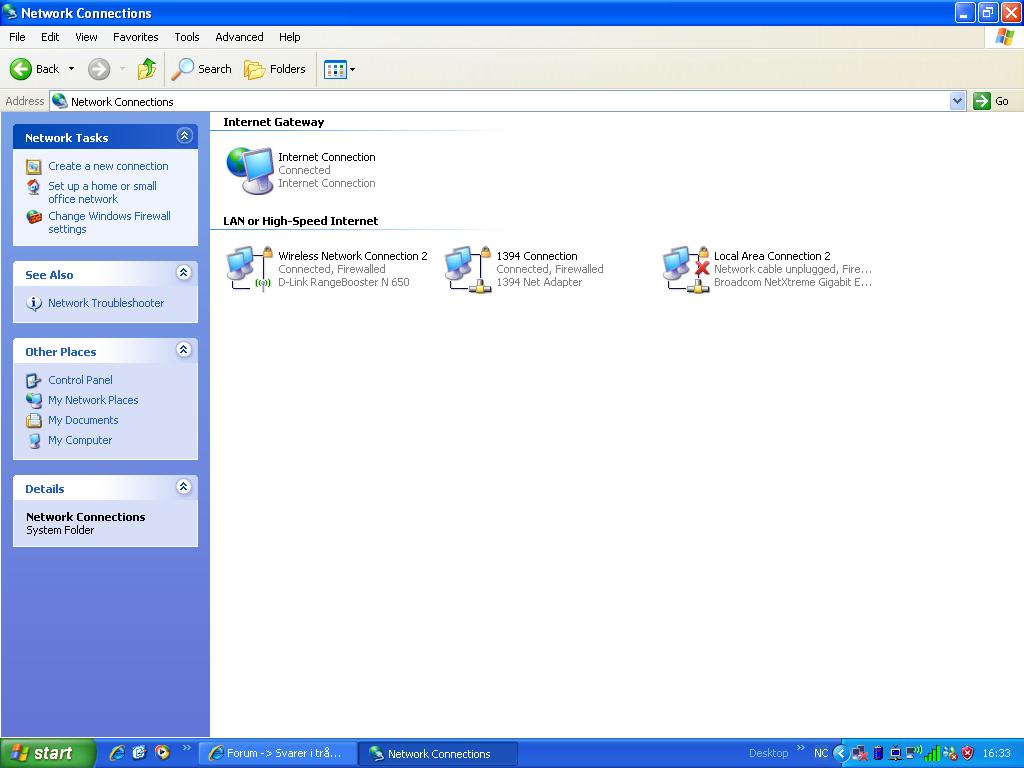Collapse the Network Tasks panel
The width and height of the screenshot is (1024, 768).
click(184, 136)
